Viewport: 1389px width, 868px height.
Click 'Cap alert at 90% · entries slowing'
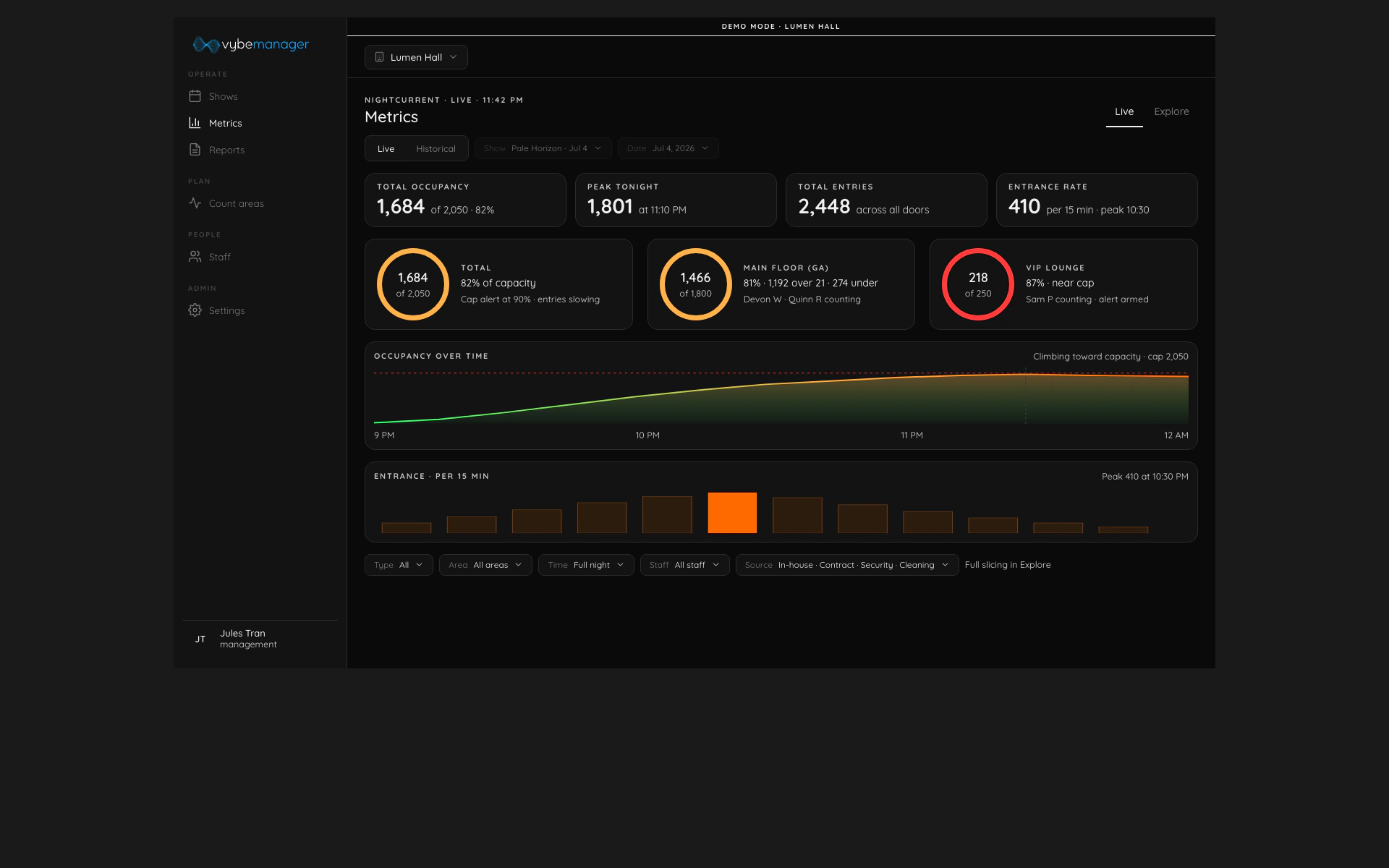530,299
